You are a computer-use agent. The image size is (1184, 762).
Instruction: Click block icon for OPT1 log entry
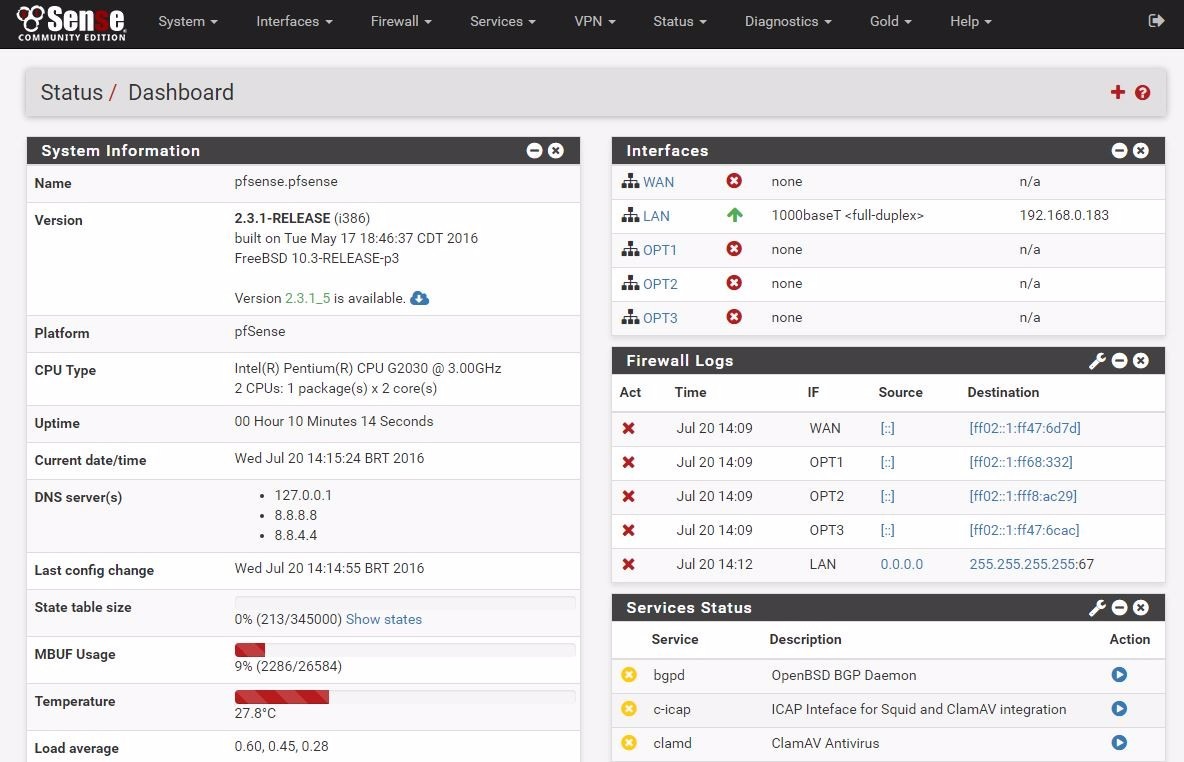tap(628, 462)
